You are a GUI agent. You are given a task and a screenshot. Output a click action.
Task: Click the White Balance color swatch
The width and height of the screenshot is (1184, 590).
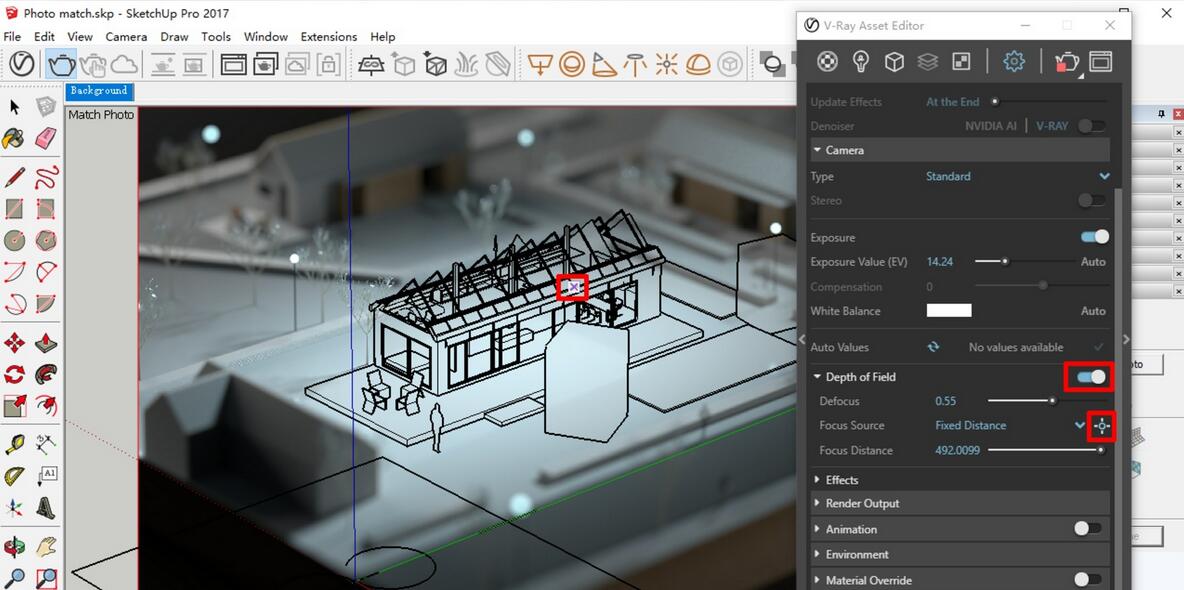(x=949, y=310)
